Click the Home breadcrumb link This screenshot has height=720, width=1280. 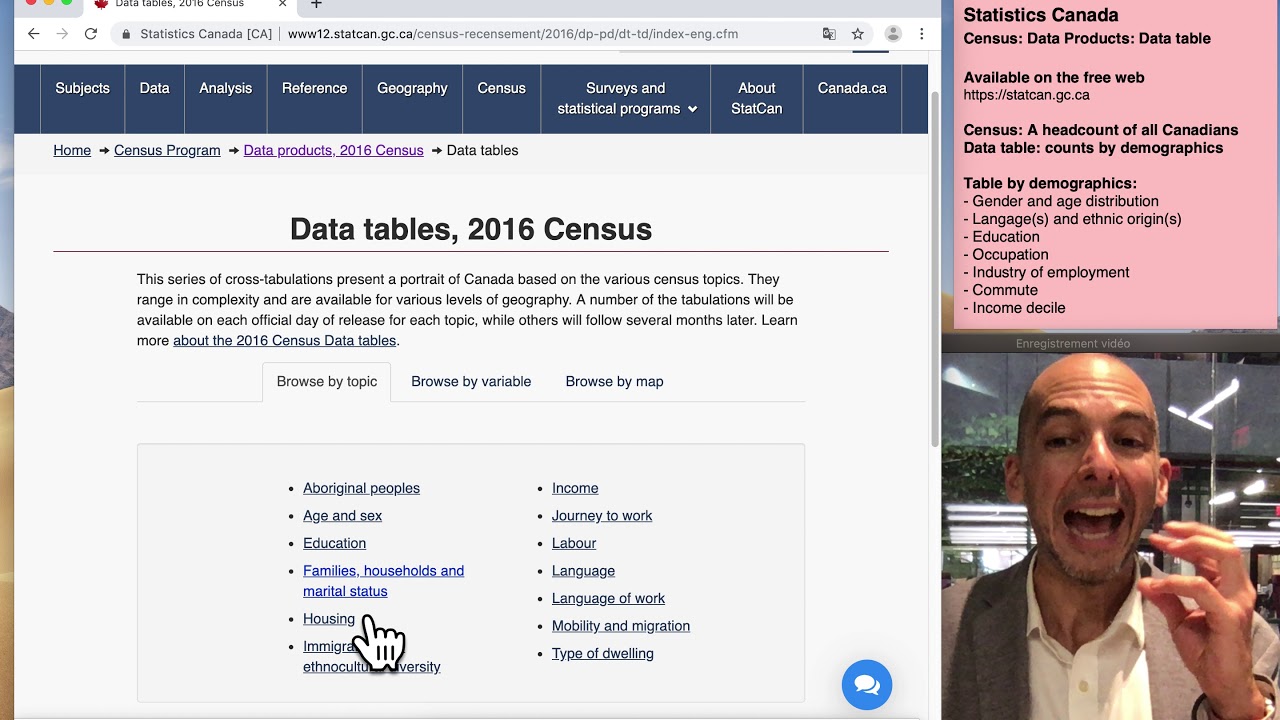(x=72, y=150)
